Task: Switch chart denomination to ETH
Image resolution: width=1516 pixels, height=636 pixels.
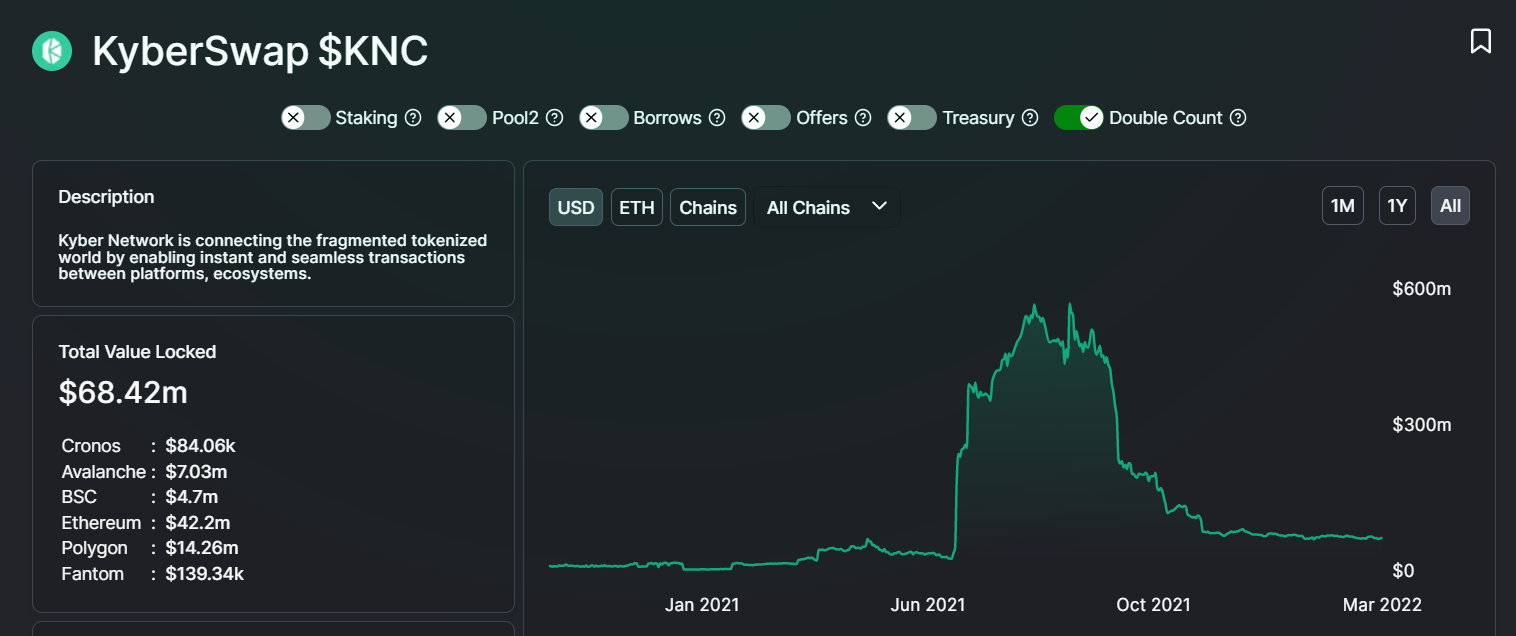Action: (636, 207)
